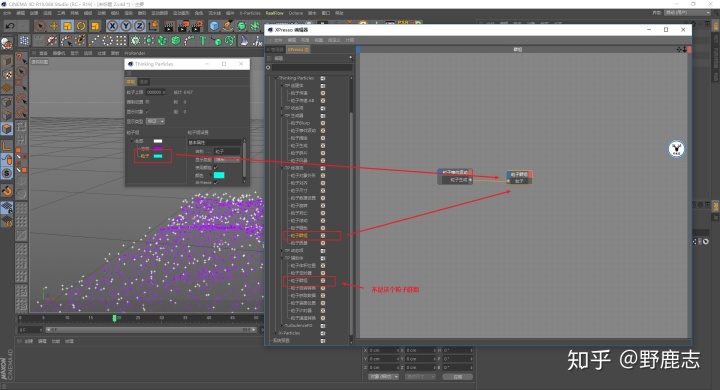Image resolution: width=720 pixels, height=390 pixels.
Task: Open the RealFlow menu
Action: click(275, 13)
